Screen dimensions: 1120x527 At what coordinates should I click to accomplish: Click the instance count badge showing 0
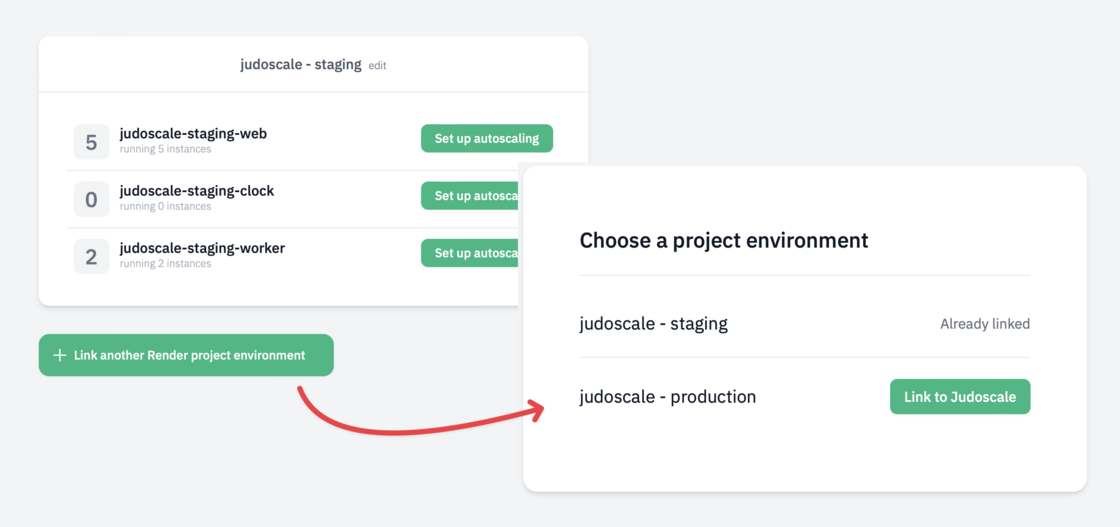pos(91,199)
